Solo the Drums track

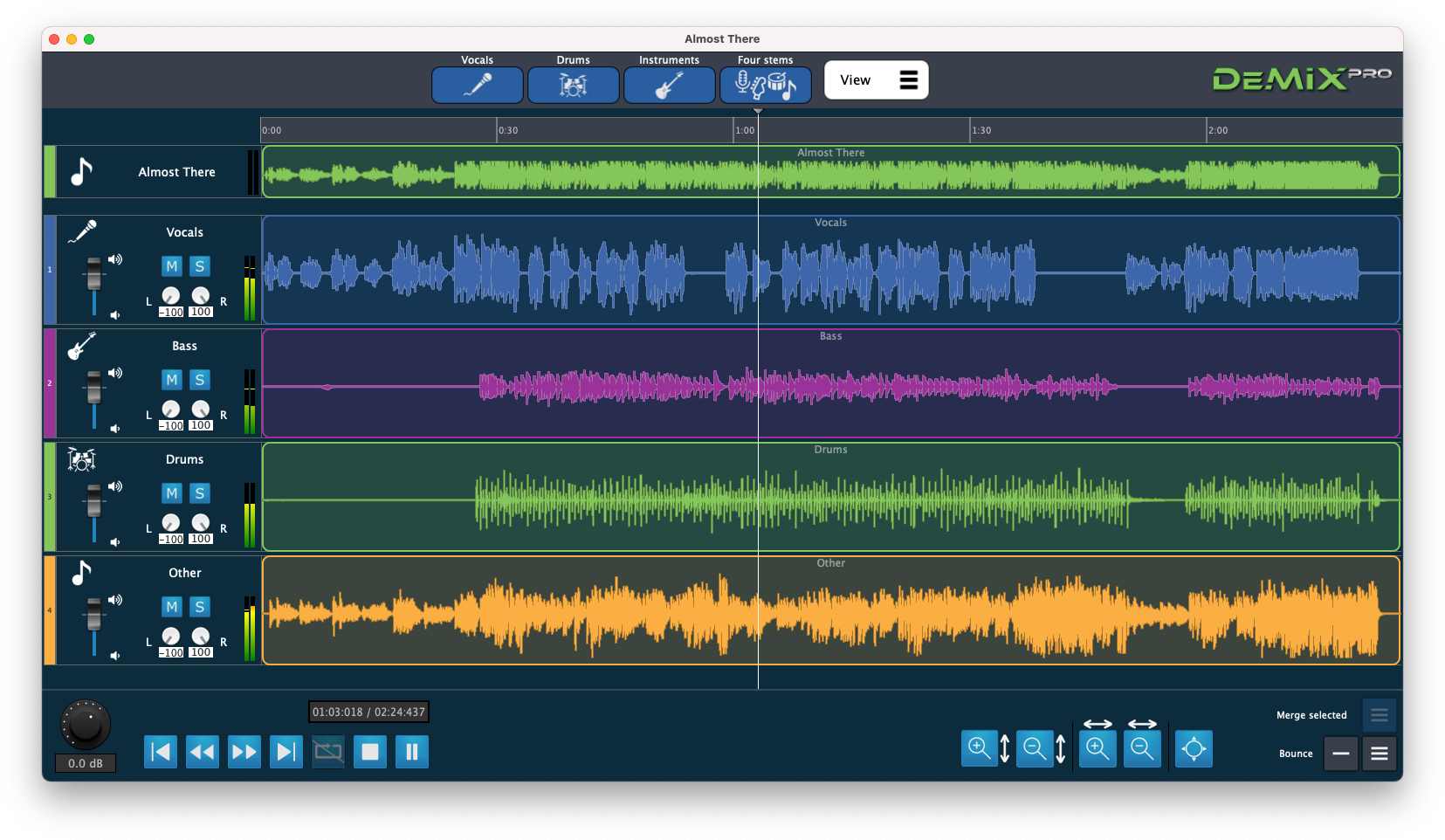pos(200,493)
